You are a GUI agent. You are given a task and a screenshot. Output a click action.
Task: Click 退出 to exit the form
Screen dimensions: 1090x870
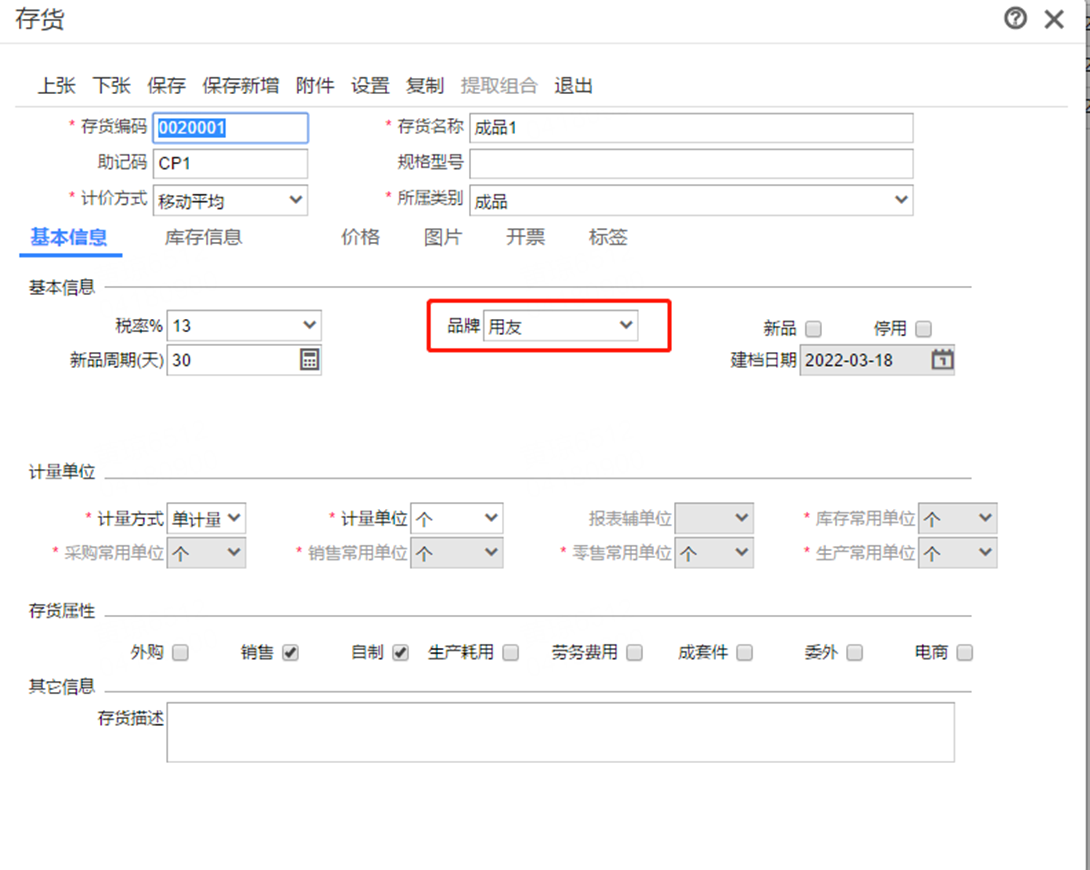coord(574,85)
